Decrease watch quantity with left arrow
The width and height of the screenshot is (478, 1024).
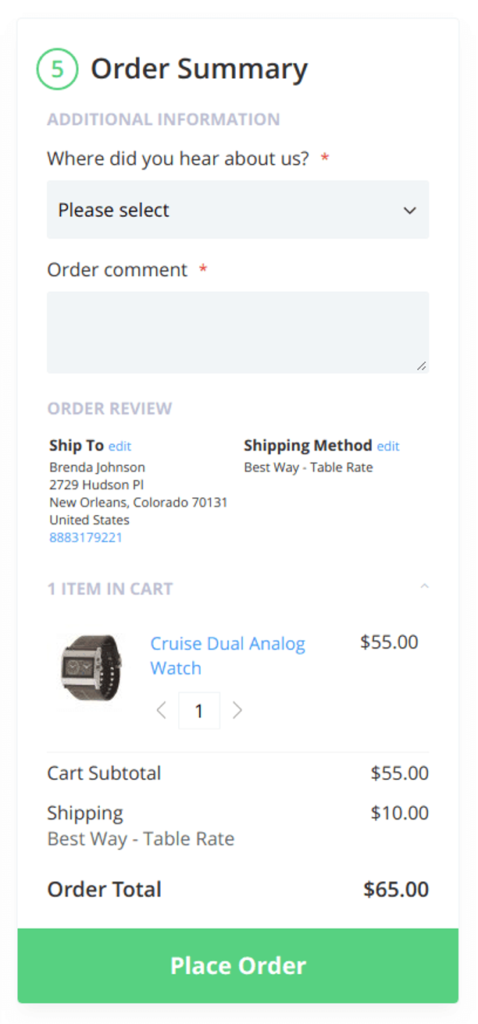point(161,711)
